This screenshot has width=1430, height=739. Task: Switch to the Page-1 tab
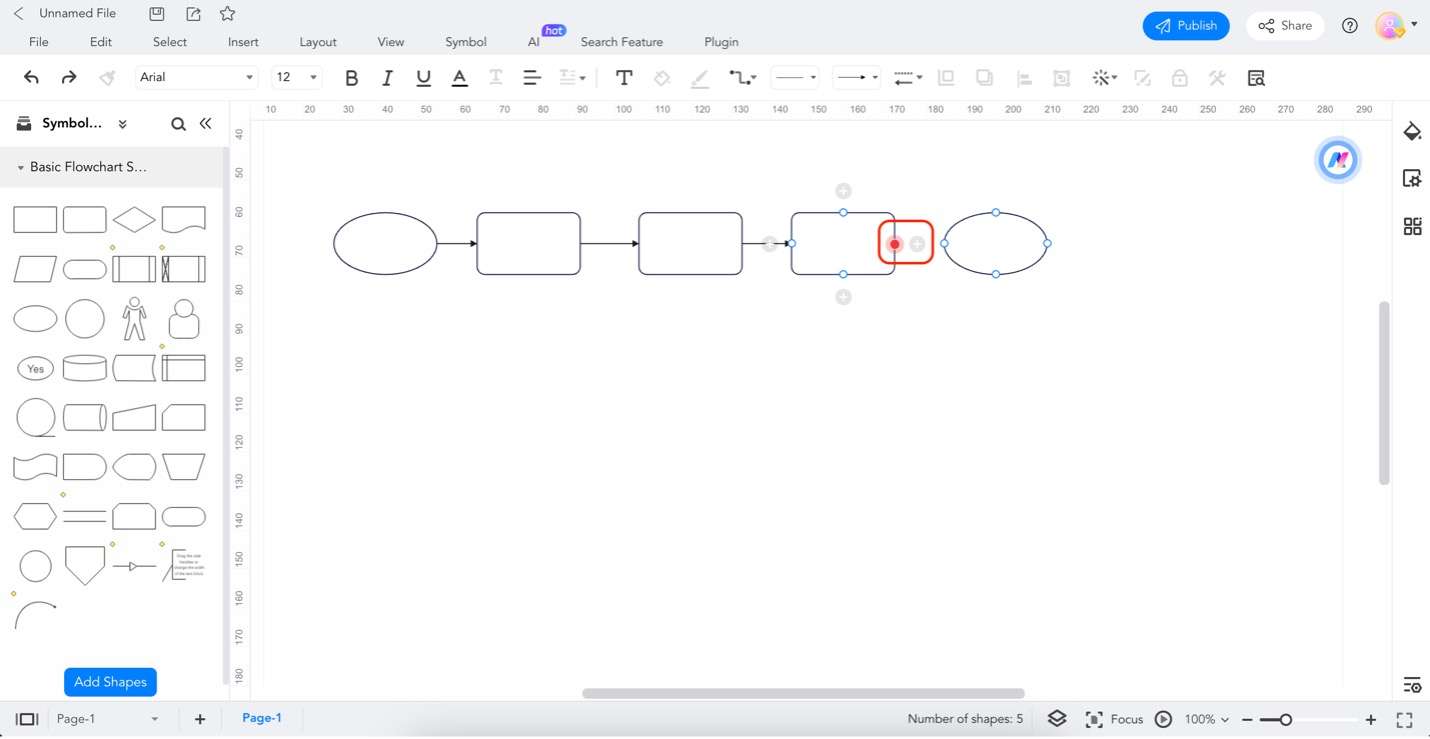pyautogui.click(x=262, y=718)
